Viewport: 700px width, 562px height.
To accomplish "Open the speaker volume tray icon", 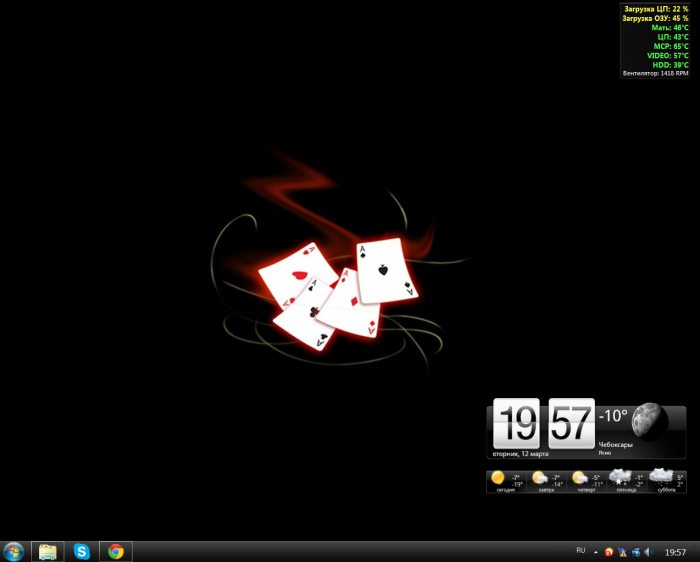I will [649, 552].
